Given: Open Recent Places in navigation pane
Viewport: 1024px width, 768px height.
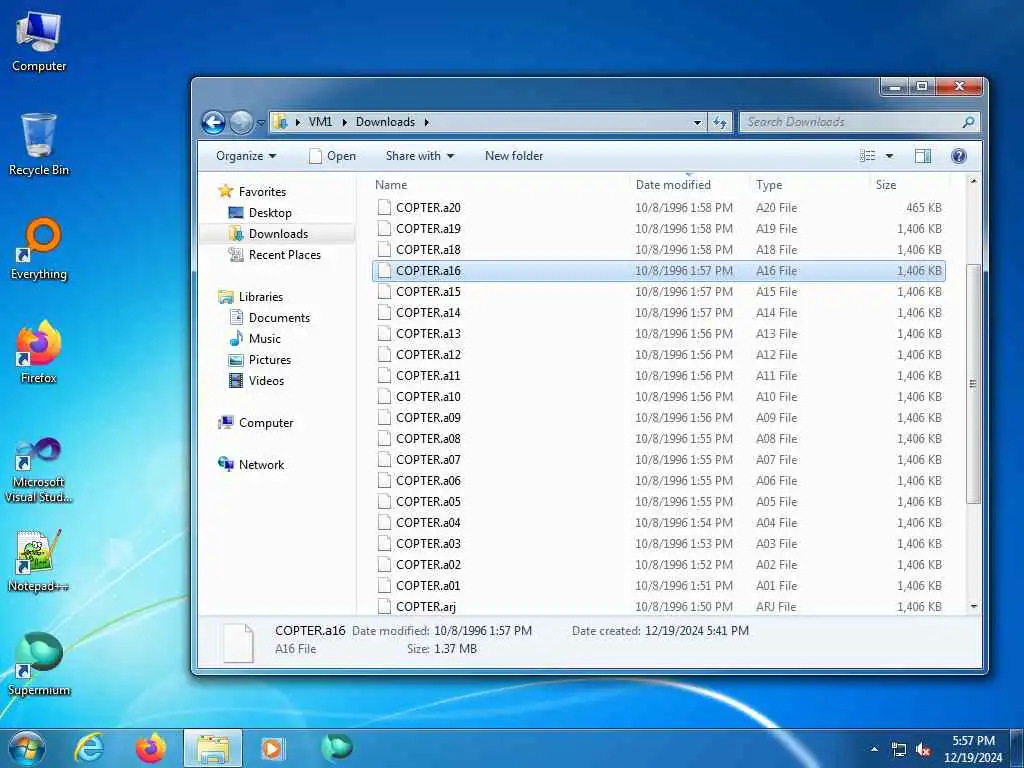Looking at the screenshot, I should [x=285, y=255].
